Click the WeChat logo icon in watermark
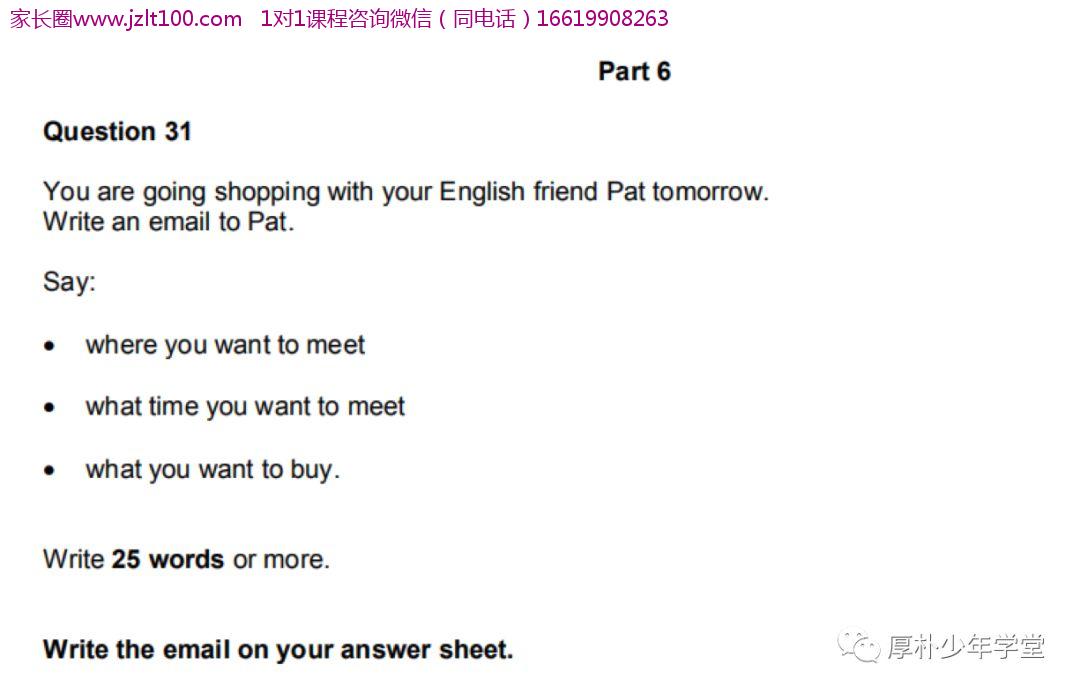The image size is (1080, 694). coord(858,646)
